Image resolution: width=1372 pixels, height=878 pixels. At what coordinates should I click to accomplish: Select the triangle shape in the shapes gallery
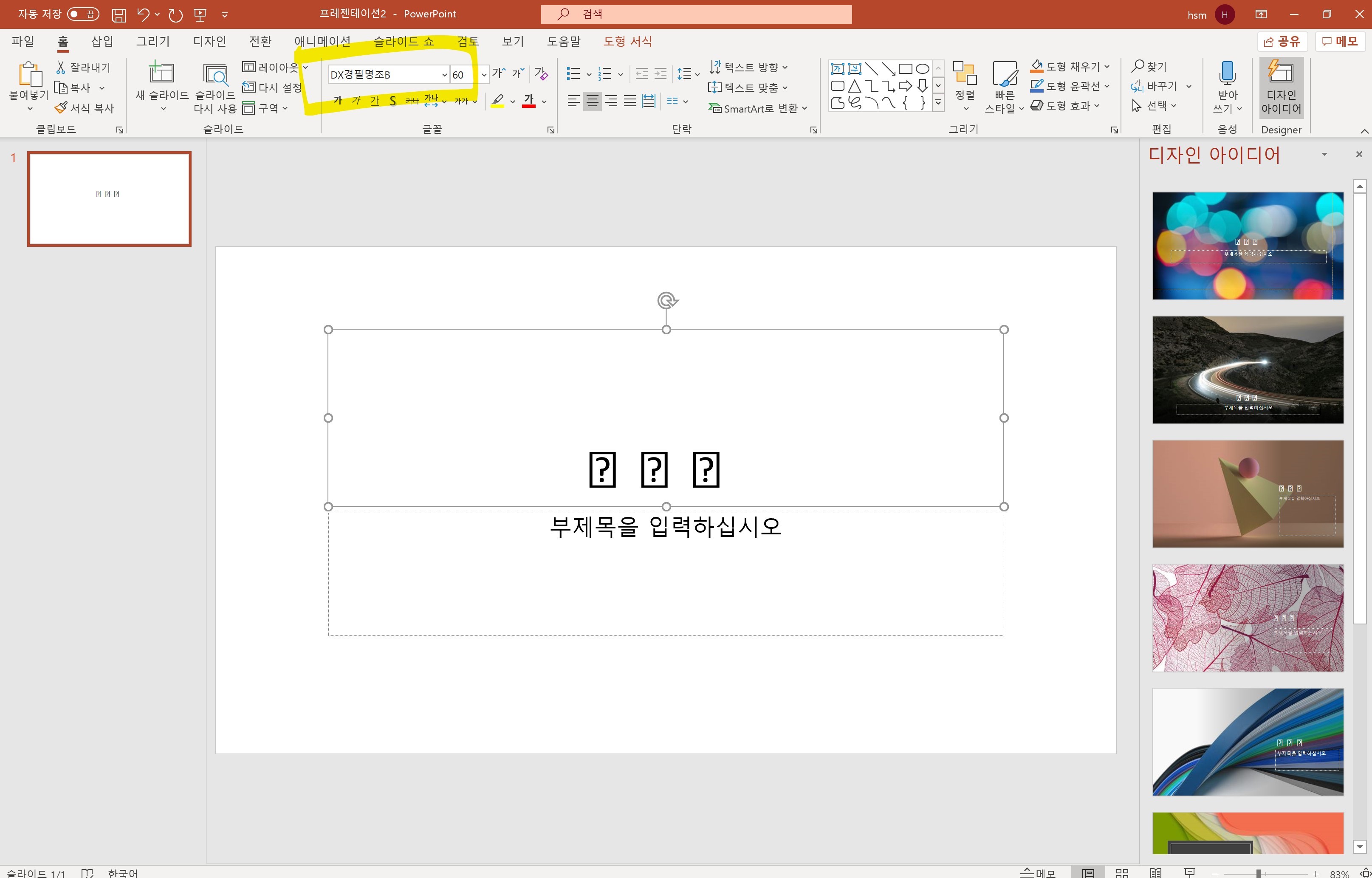click(854, 86)
